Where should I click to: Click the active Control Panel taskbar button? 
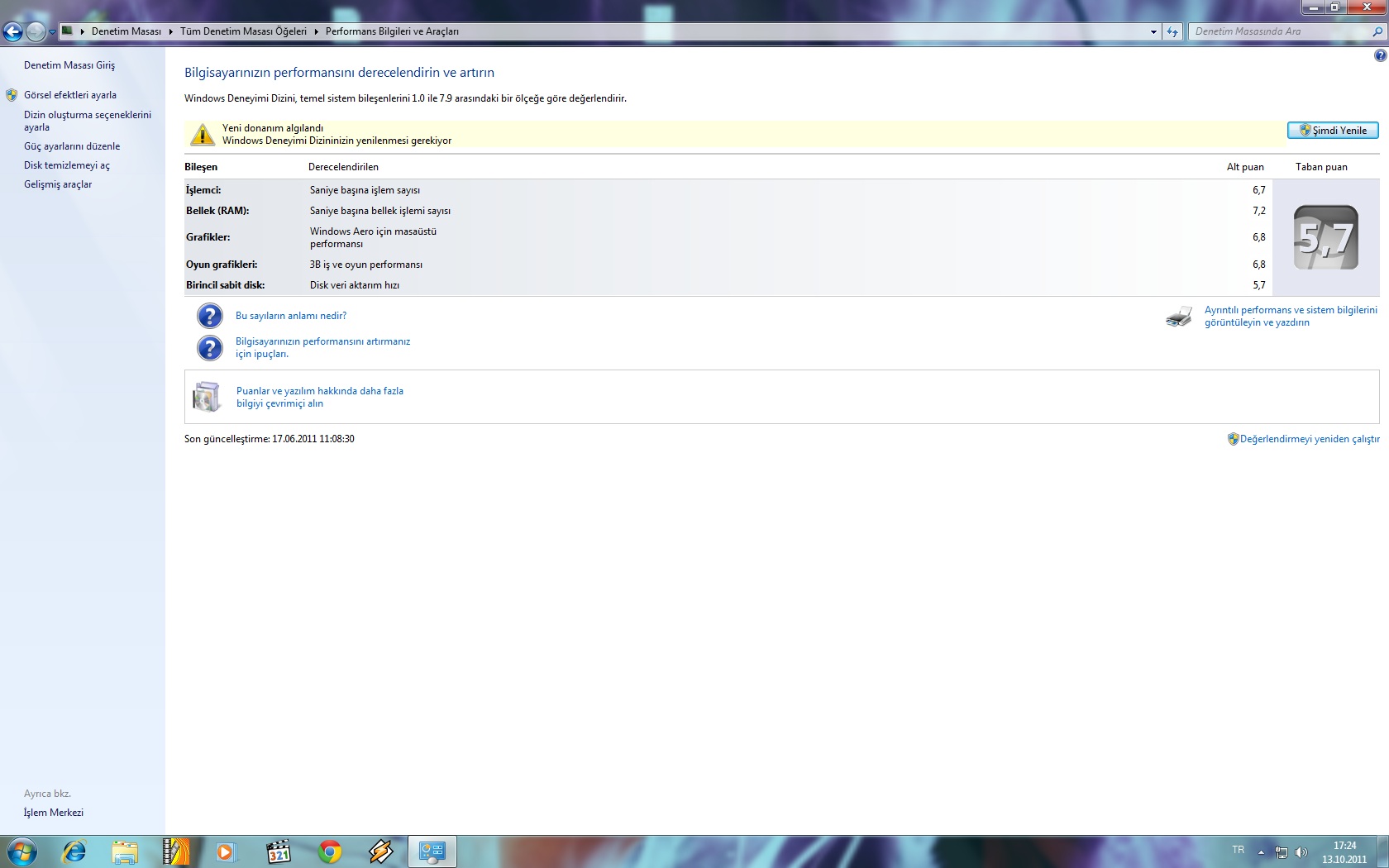432,851
